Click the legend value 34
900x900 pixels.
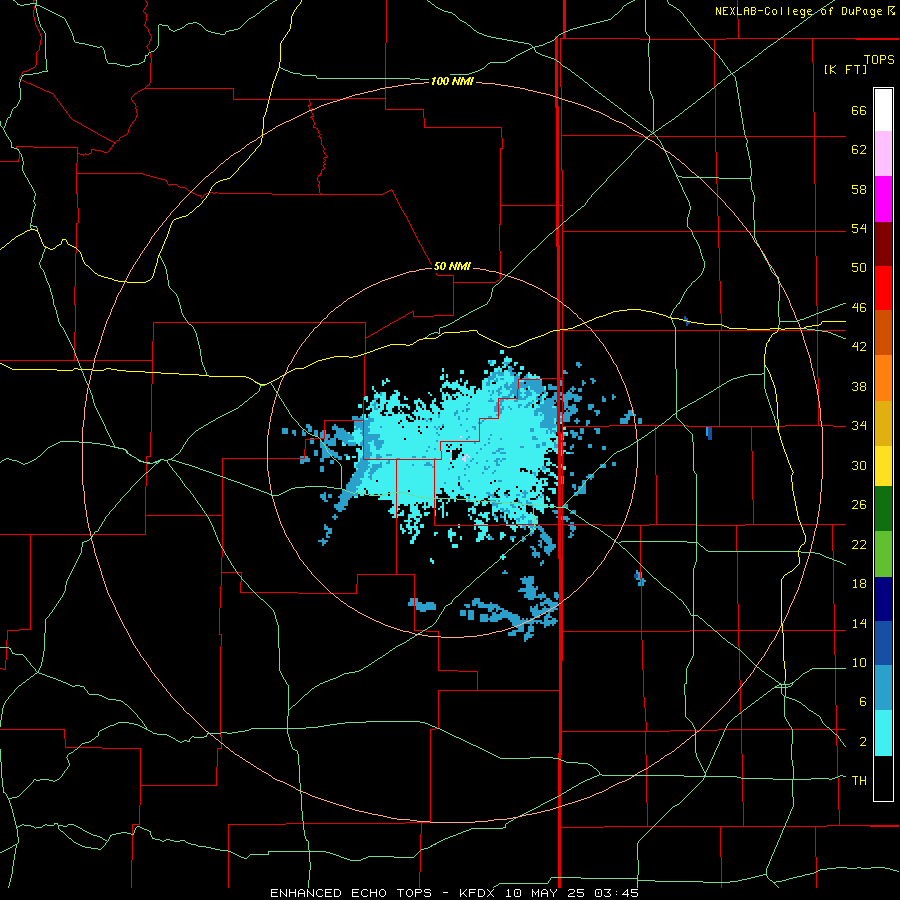pyautogui.click(x=859, y=426)
